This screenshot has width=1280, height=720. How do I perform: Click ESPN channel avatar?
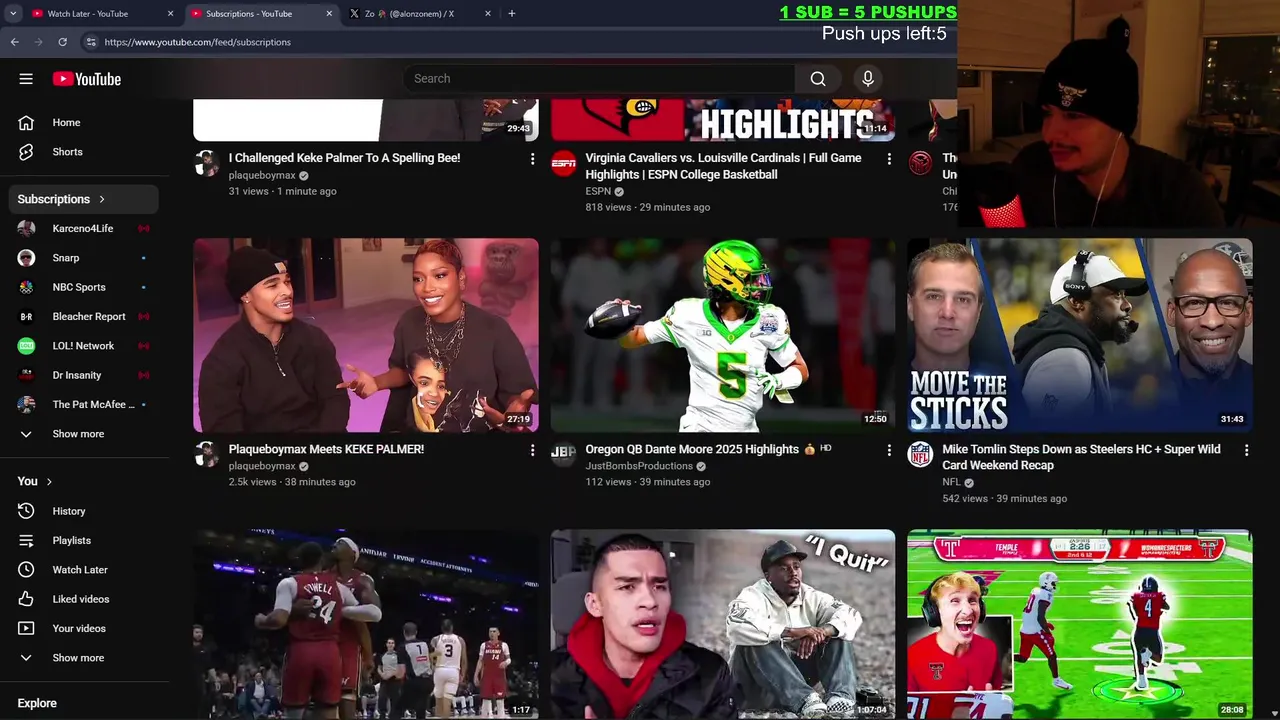click(x=563, y=163)
